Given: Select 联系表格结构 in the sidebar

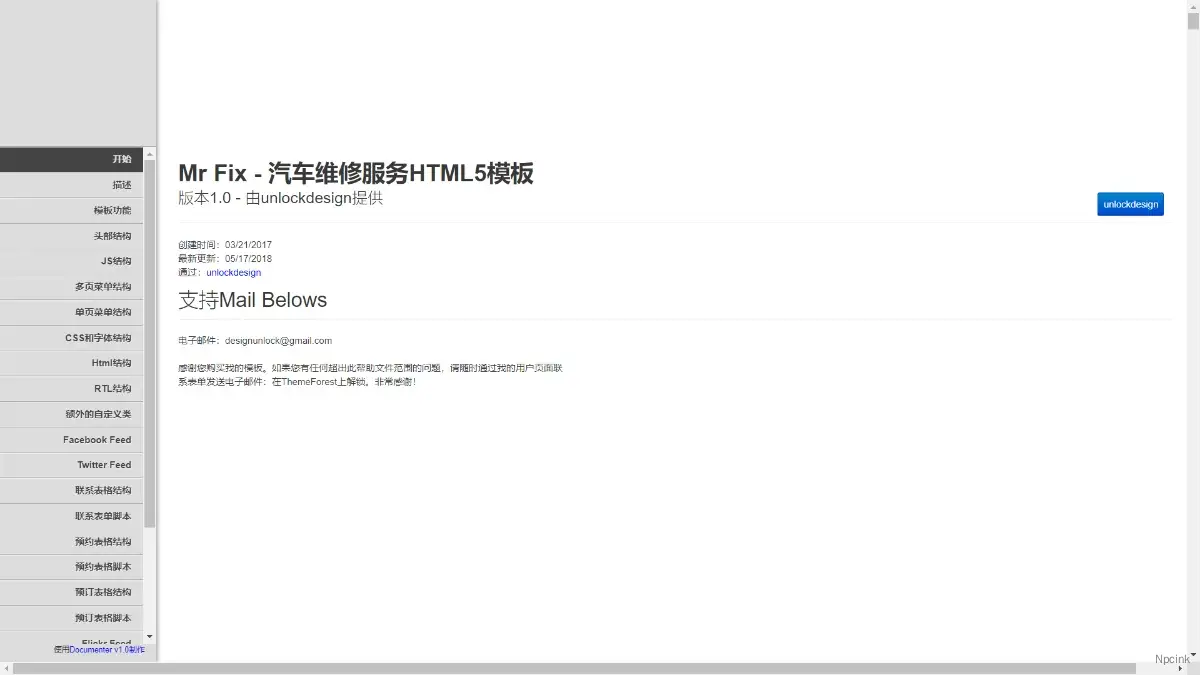Looking at the screenshot, I should 102,490.
